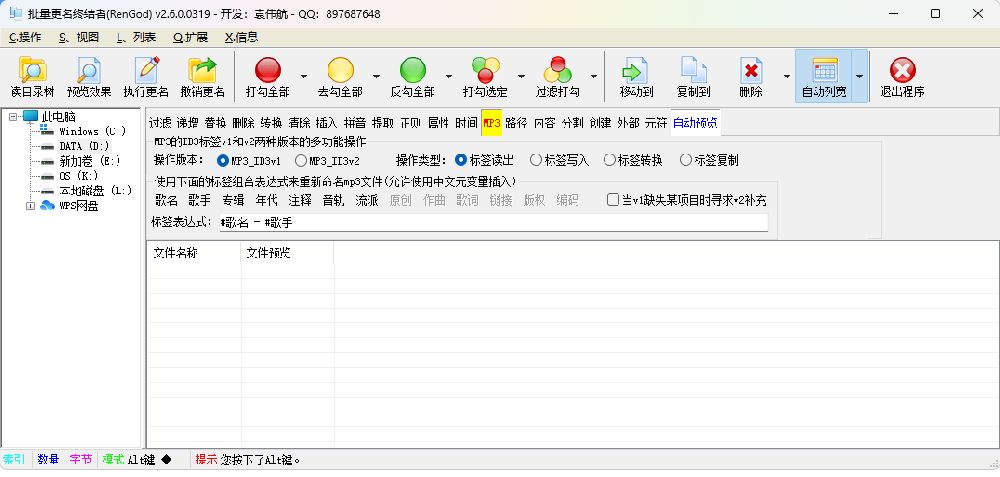Switch to the 正则 tab
This screenshot has width=1000, height=477.
click(x=410, y=123)
